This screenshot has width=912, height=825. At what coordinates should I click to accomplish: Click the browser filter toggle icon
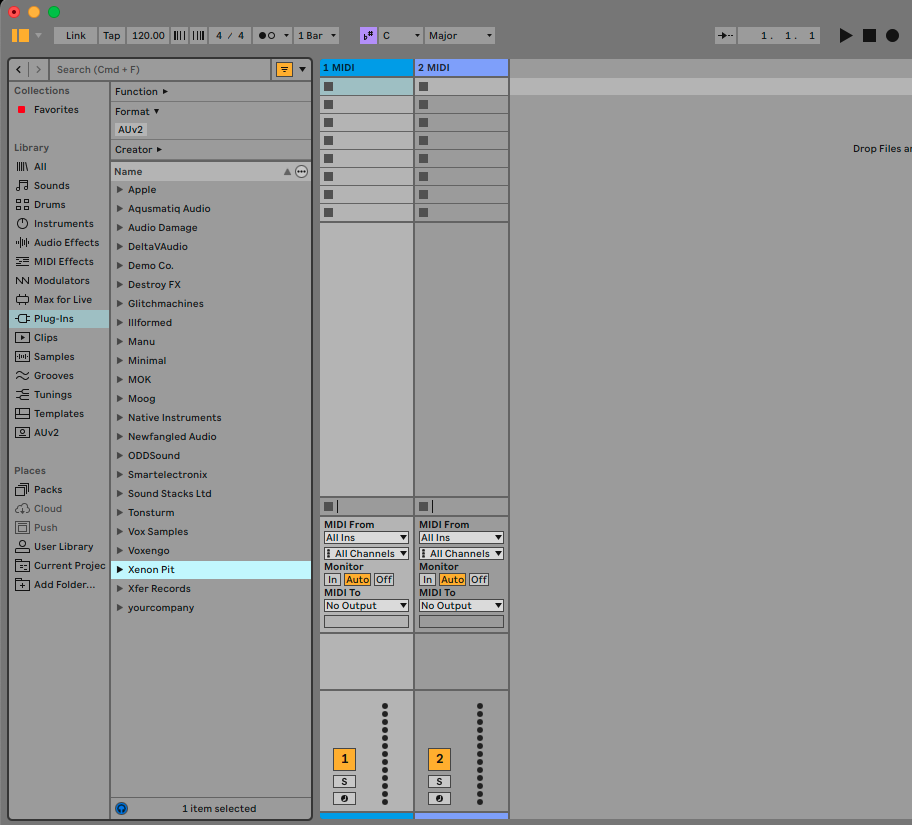[284, 70]
